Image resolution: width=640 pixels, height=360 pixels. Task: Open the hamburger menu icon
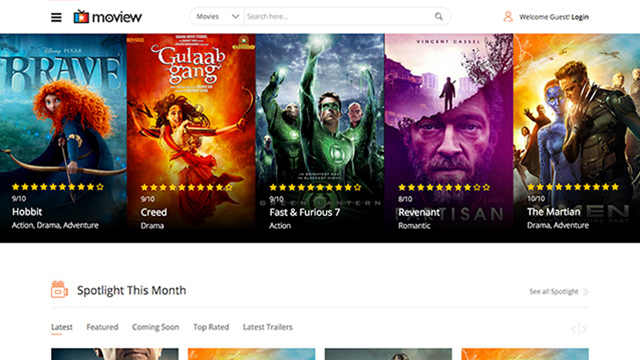coord(56,17)
